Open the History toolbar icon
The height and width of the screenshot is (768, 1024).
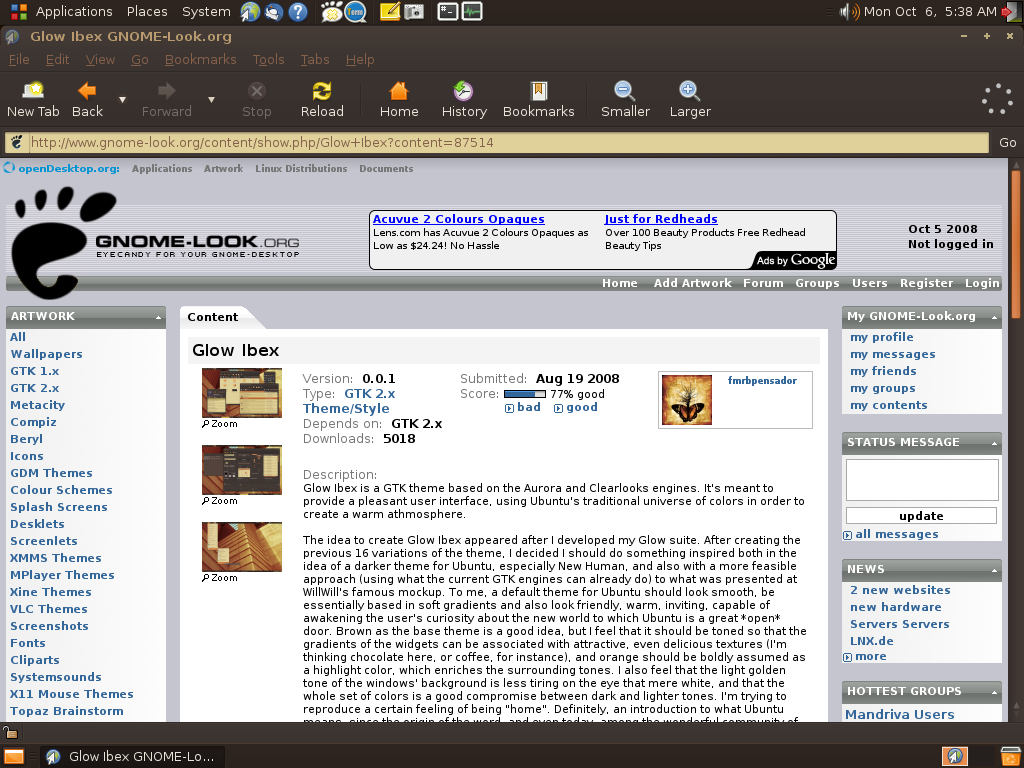[x=464, y=100]
